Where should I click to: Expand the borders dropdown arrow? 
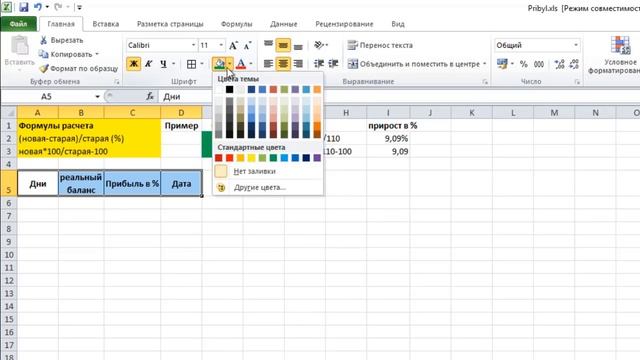coord(202,64)
